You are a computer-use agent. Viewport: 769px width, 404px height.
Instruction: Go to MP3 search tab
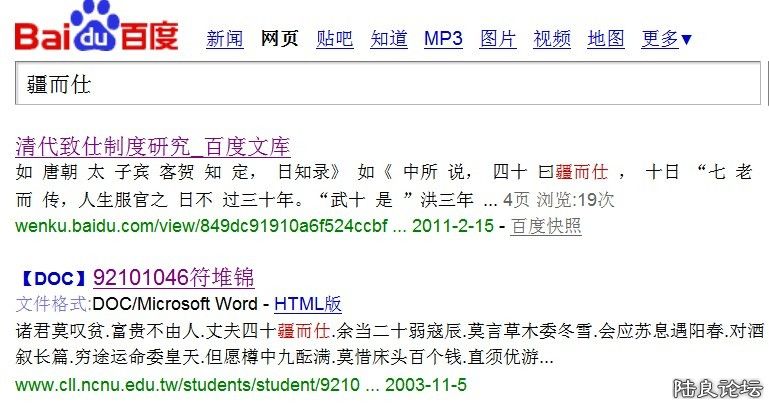click(443, 39)
